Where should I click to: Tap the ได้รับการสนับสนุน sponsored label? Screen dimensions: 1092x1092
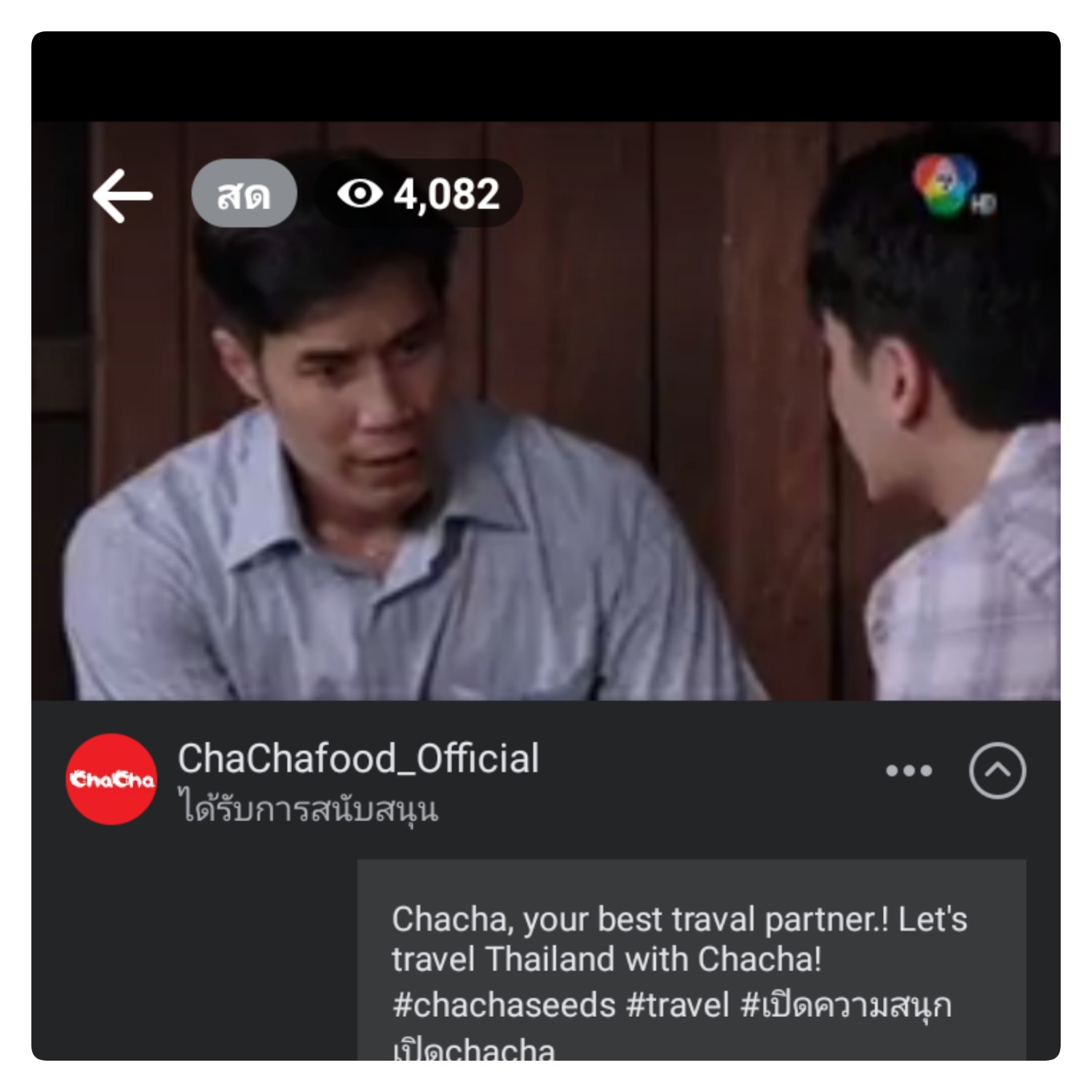point(309,809)
